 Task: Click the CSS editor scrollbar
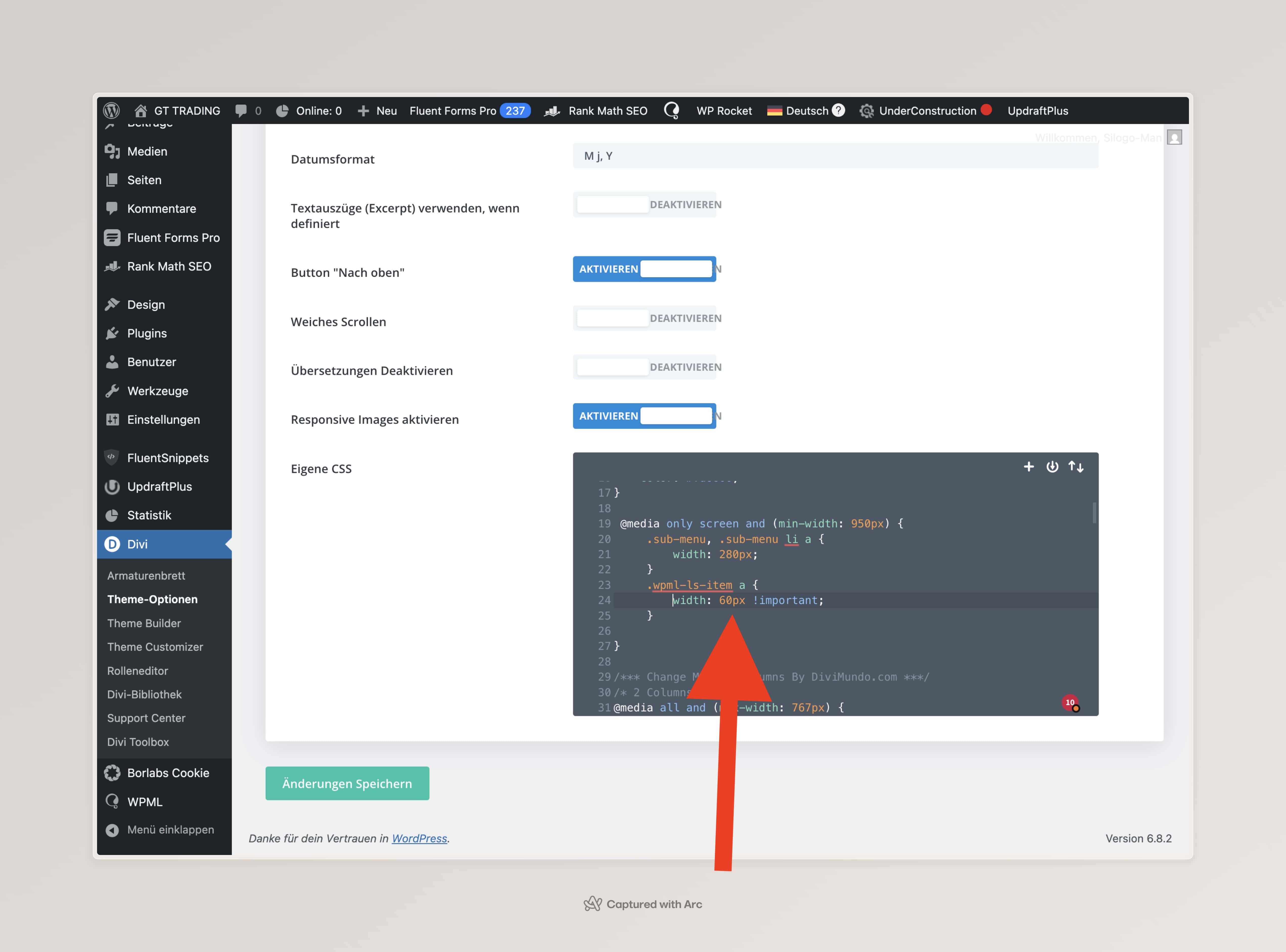pyautogui.click(x=1094, y=512)
